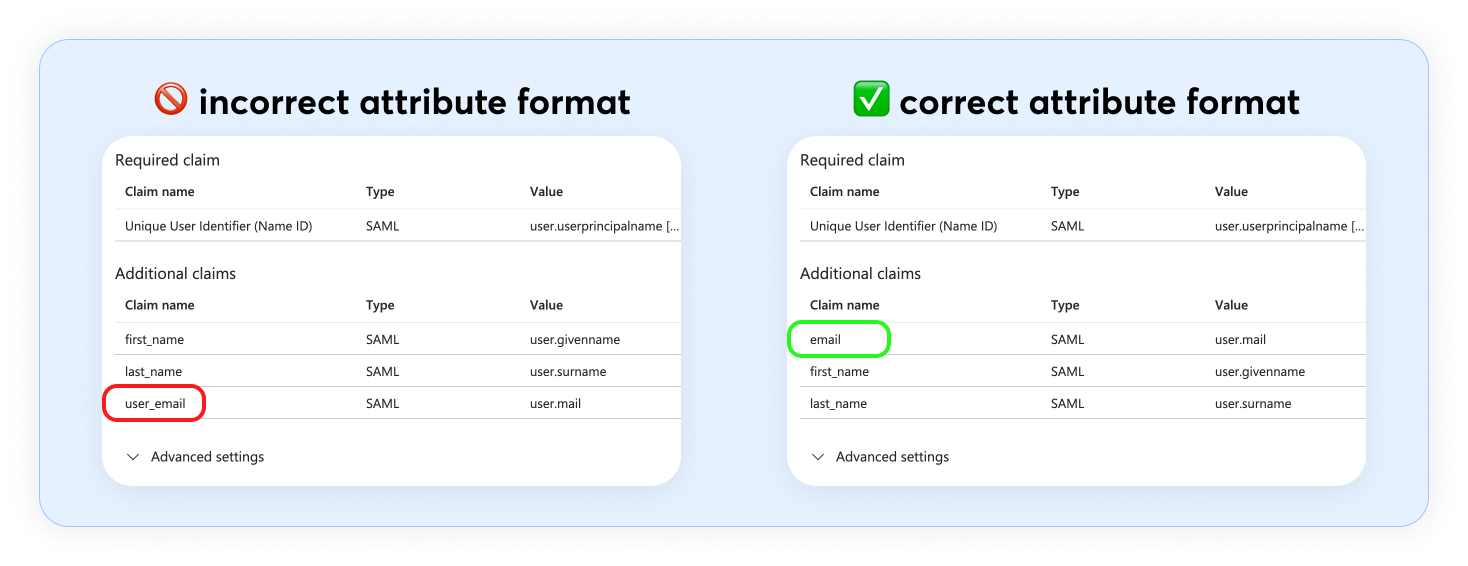The width and height of the screenshot is (1468, 566).
Task: Click the green checkmark icon beside the correct heading
Action: (870, 100)
